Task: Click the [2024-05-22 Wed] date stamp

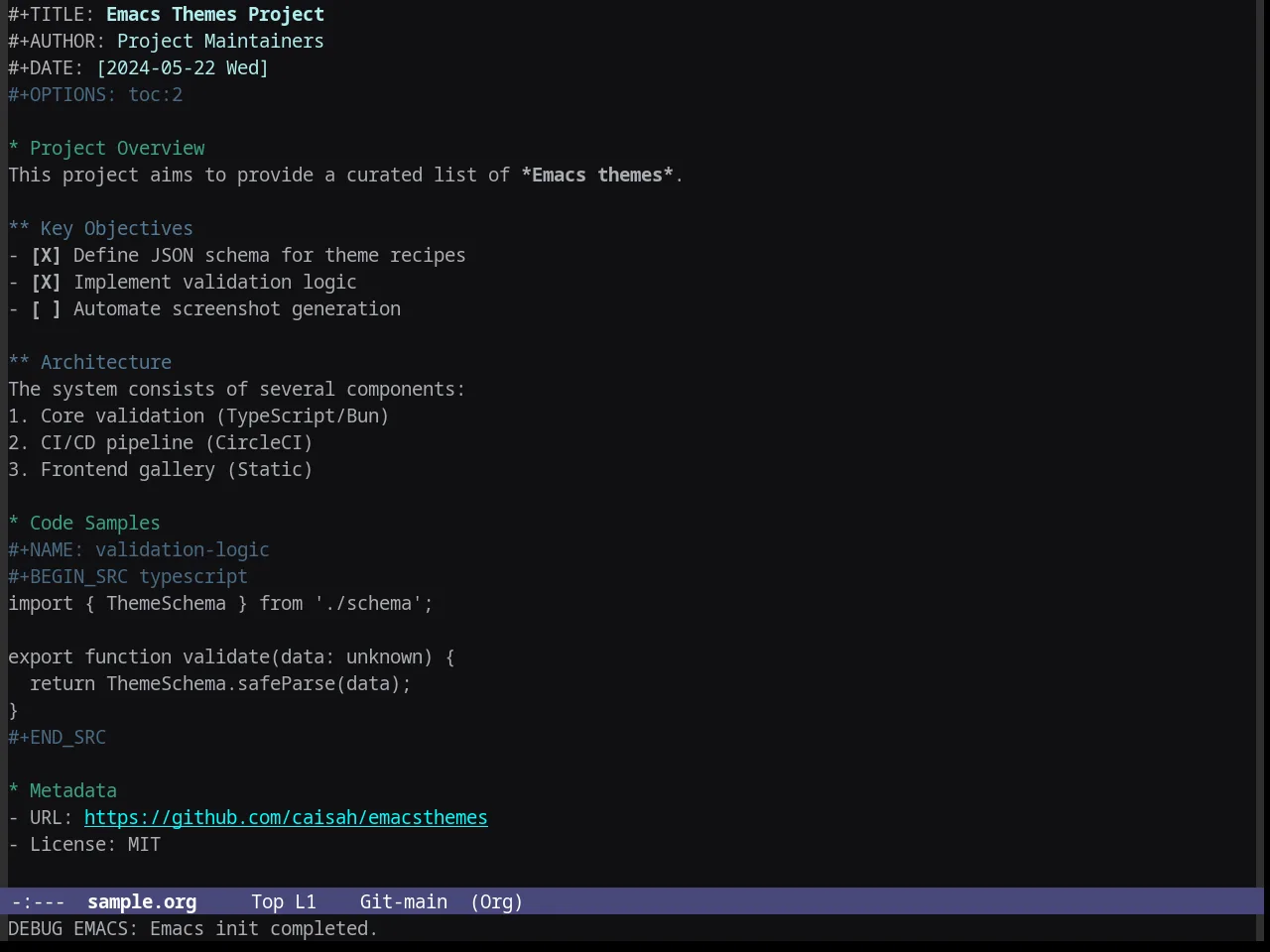Action: [183, 68]
